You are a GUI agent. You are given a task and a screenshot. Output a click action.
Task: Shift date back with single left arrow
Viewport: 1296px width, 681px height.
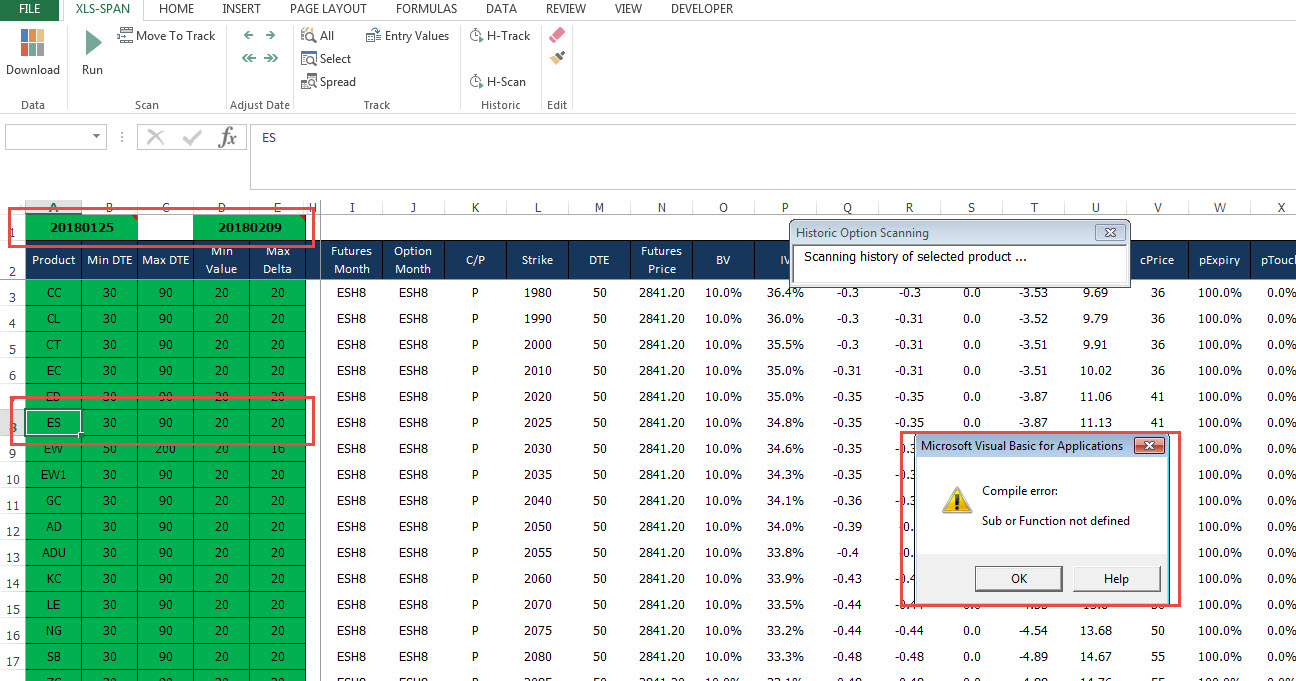[249, 35]
